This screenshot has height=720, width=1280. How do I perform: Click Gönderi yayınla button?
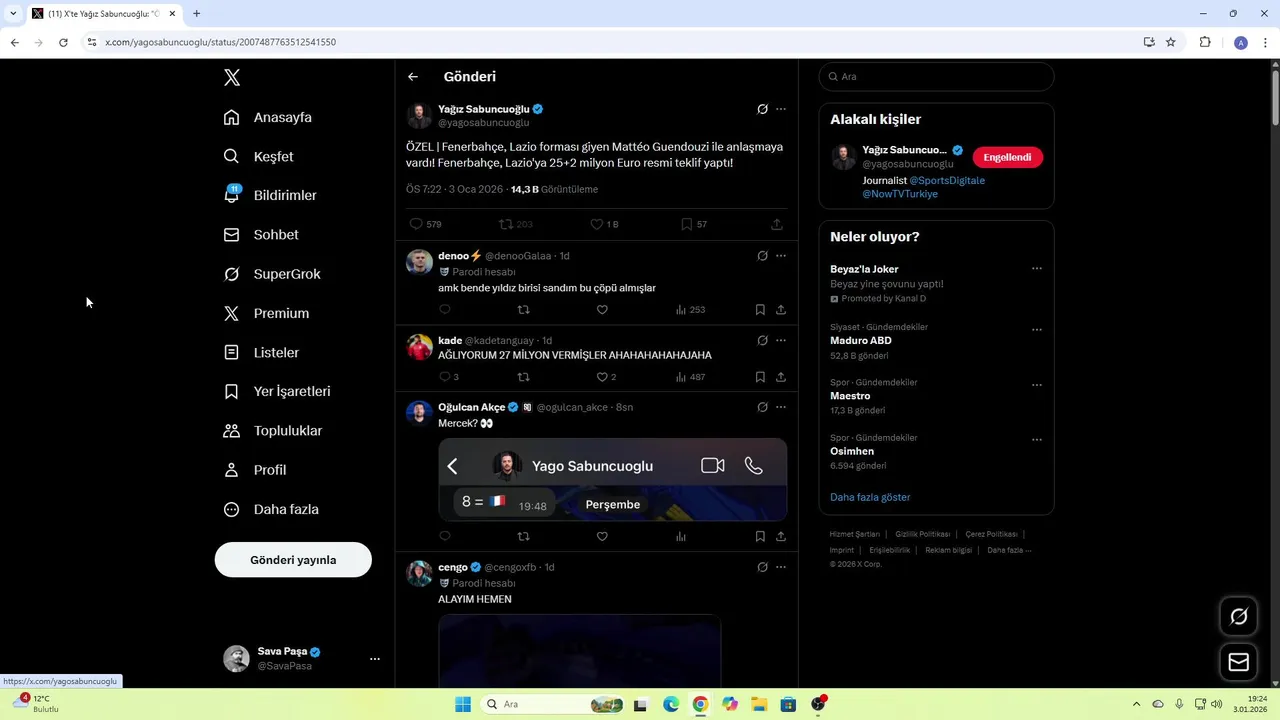pos(293,560)
